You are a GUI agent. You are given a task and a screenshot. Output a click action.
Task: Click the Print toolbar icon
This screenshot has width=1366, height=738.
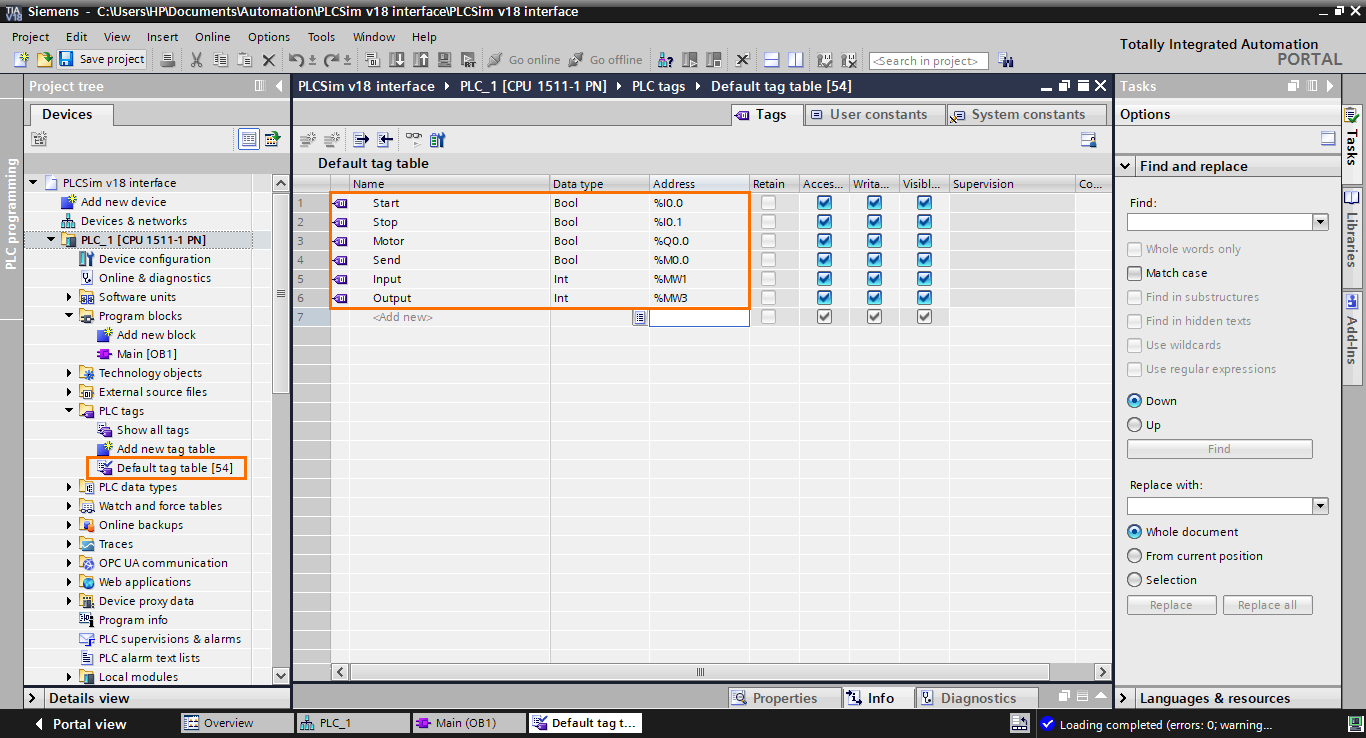(168, 60)
